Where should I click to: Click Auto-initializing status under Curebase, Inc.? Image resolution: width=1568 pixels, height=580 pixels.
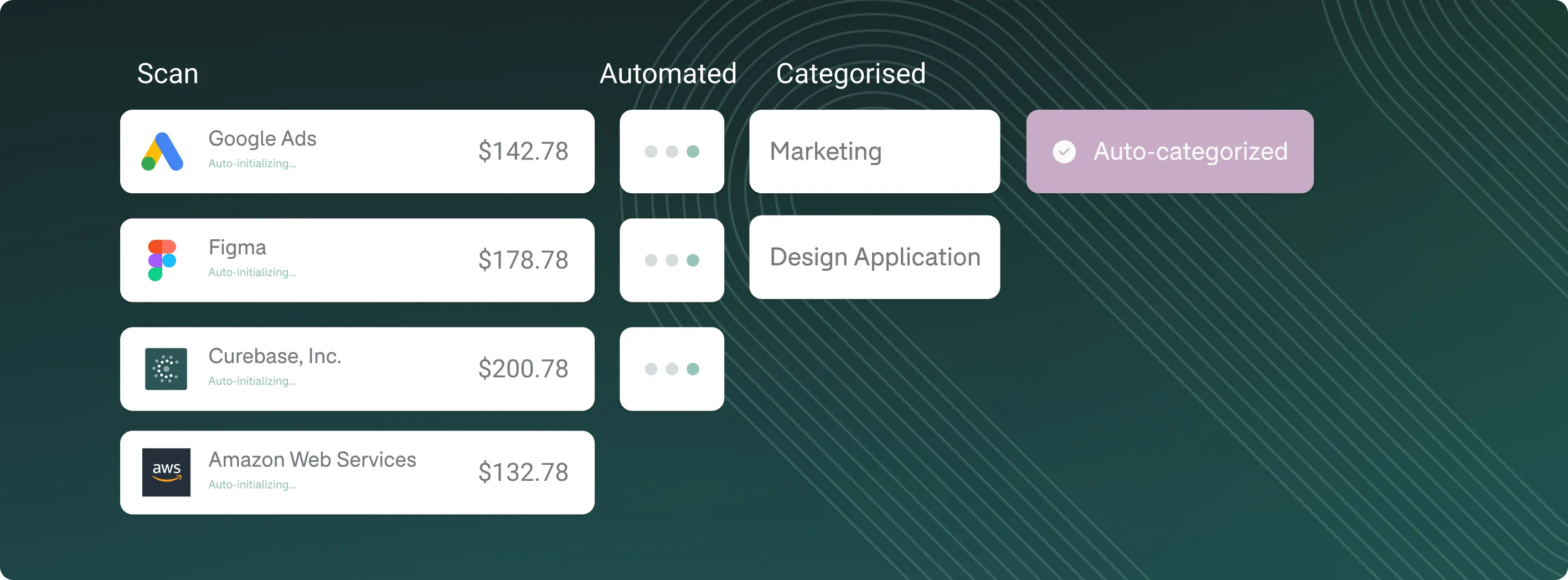tap(252, 381)
